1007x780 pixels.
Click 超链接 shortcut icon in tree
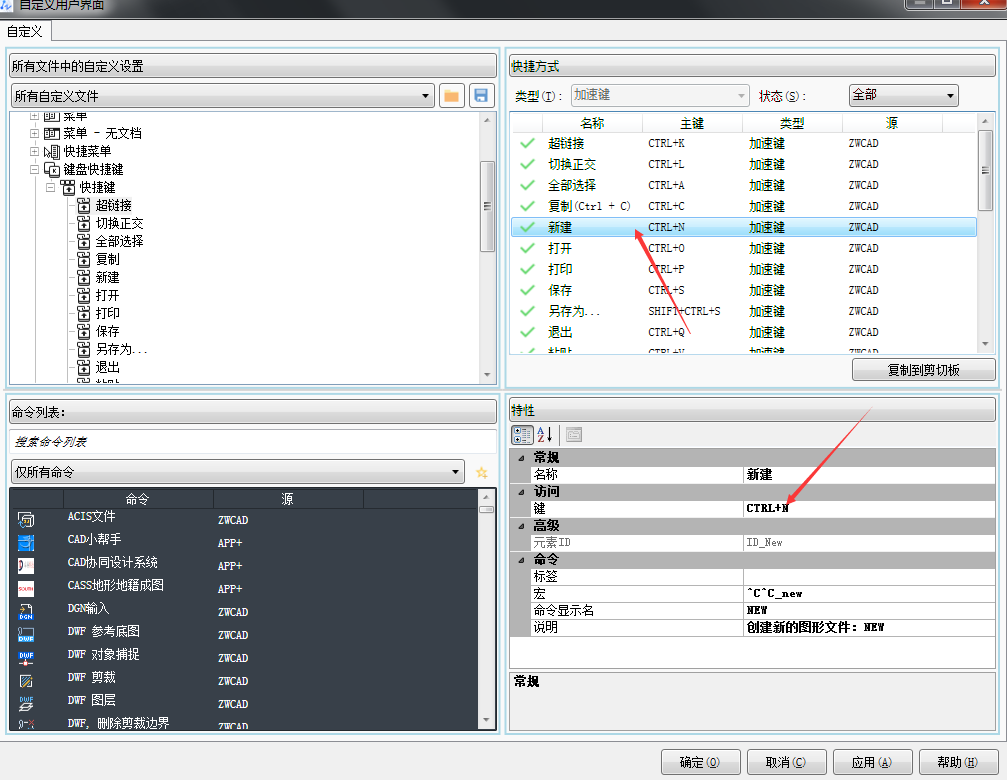84,205
